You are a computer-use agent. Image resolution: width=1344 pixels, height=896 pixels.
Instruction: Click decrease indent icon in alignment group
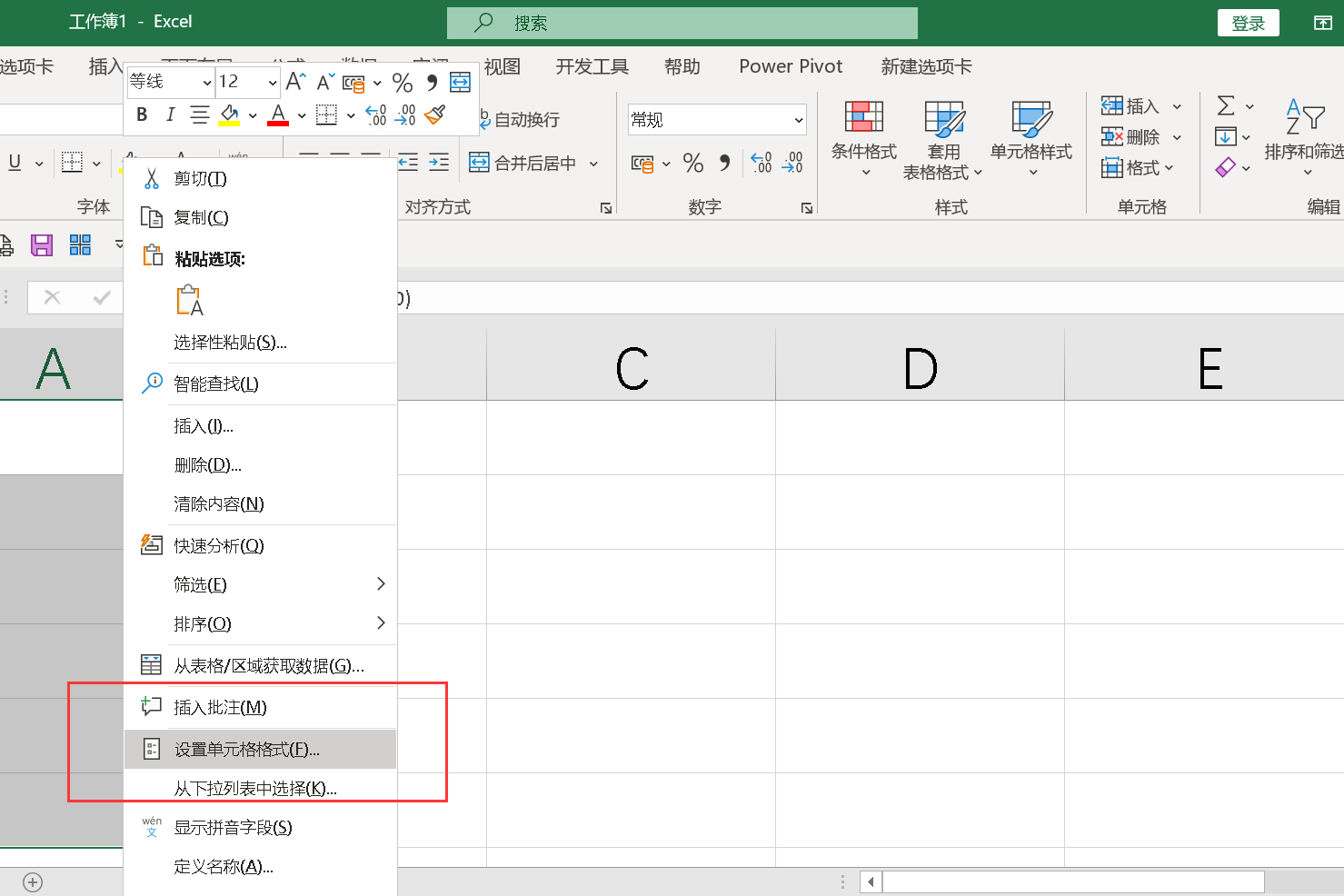point(408,163)
